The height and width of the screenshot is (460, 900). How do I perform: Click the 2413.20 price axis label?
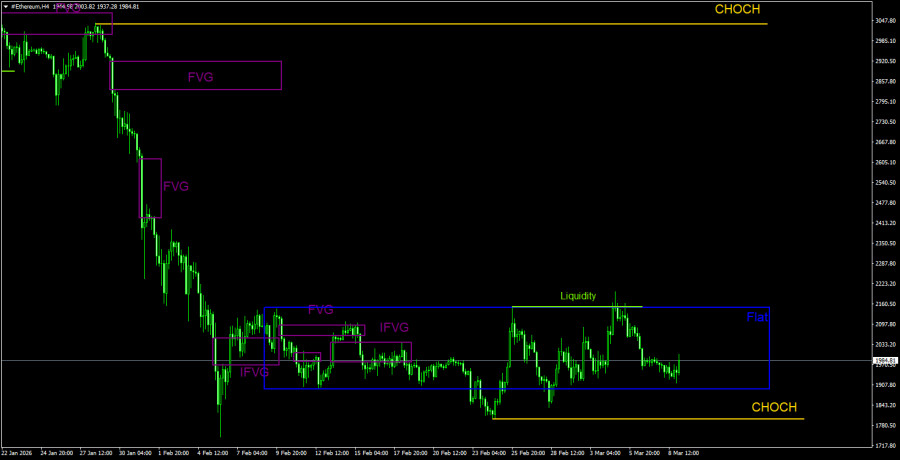click(x=884, y=223)
